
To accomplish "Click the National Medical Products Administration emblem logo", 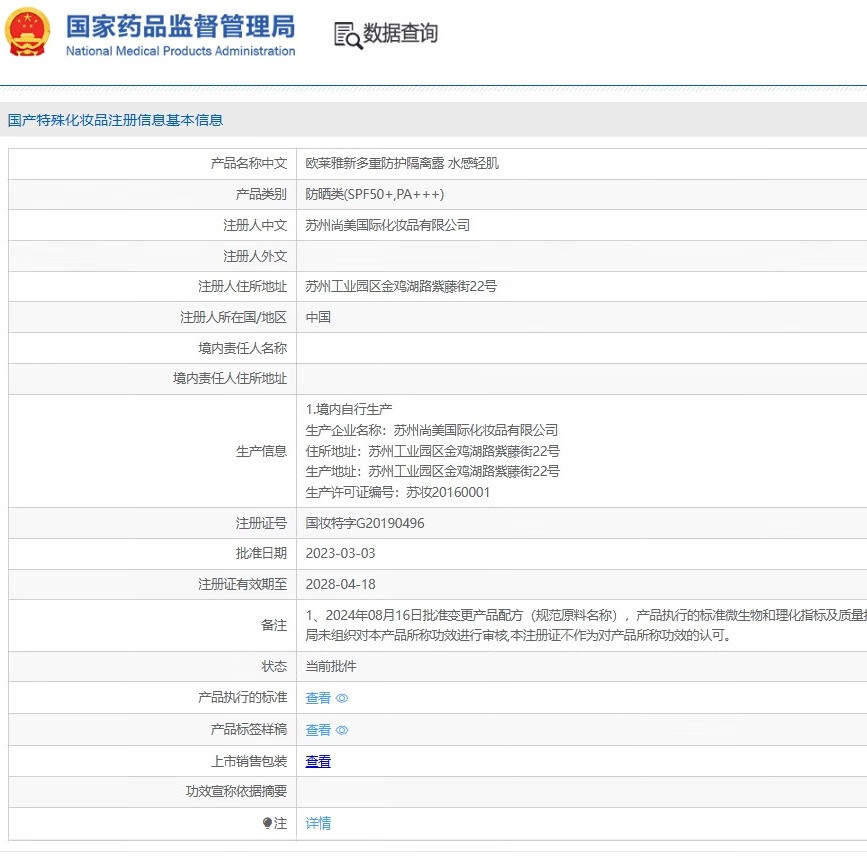I will coord(27,31).
